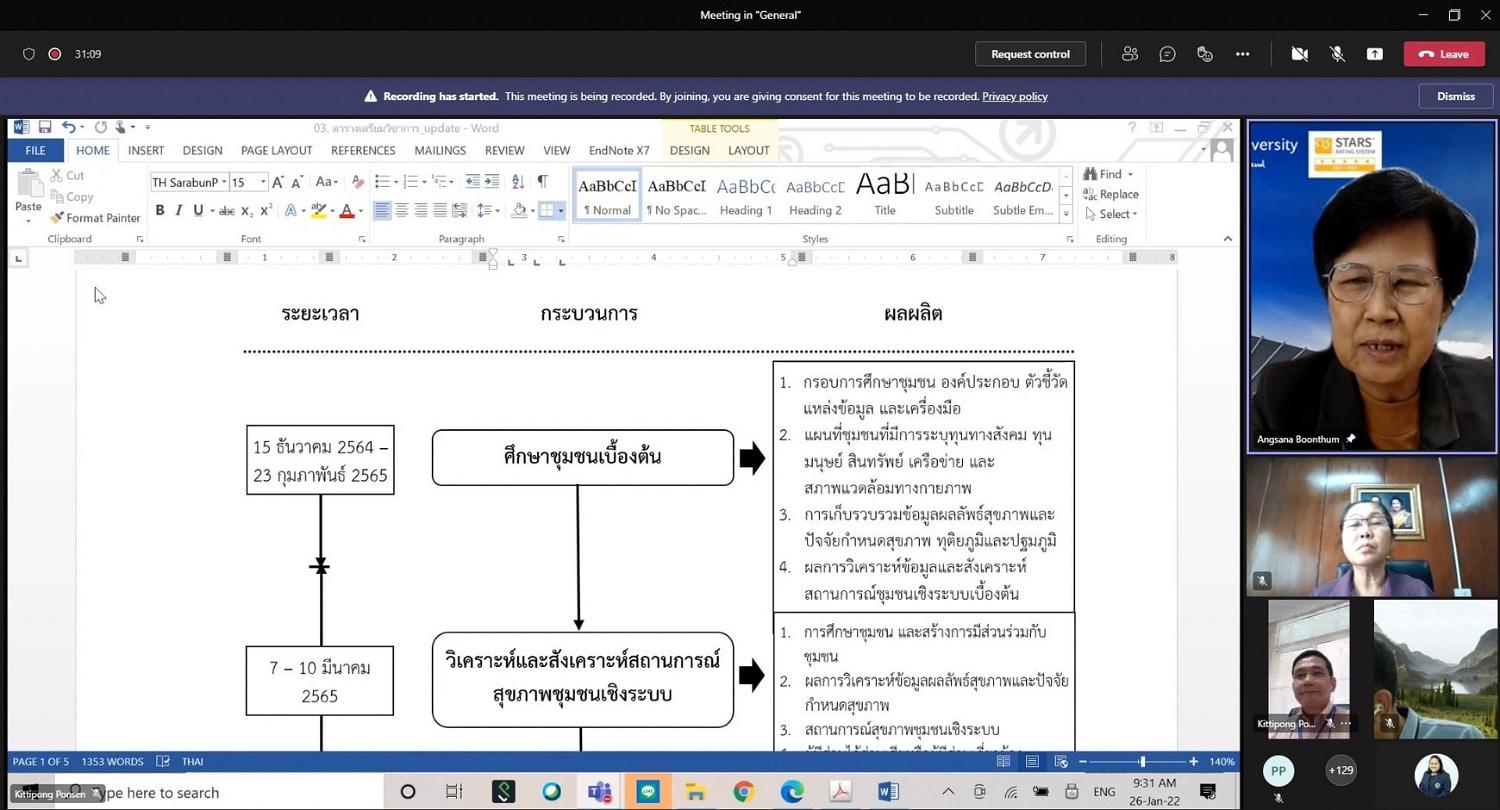Image resolution: width=1500 pixels, height=810 pixels.
Task: Toggle Italic formatting in Word ribbon
Action: click(179, 211)
